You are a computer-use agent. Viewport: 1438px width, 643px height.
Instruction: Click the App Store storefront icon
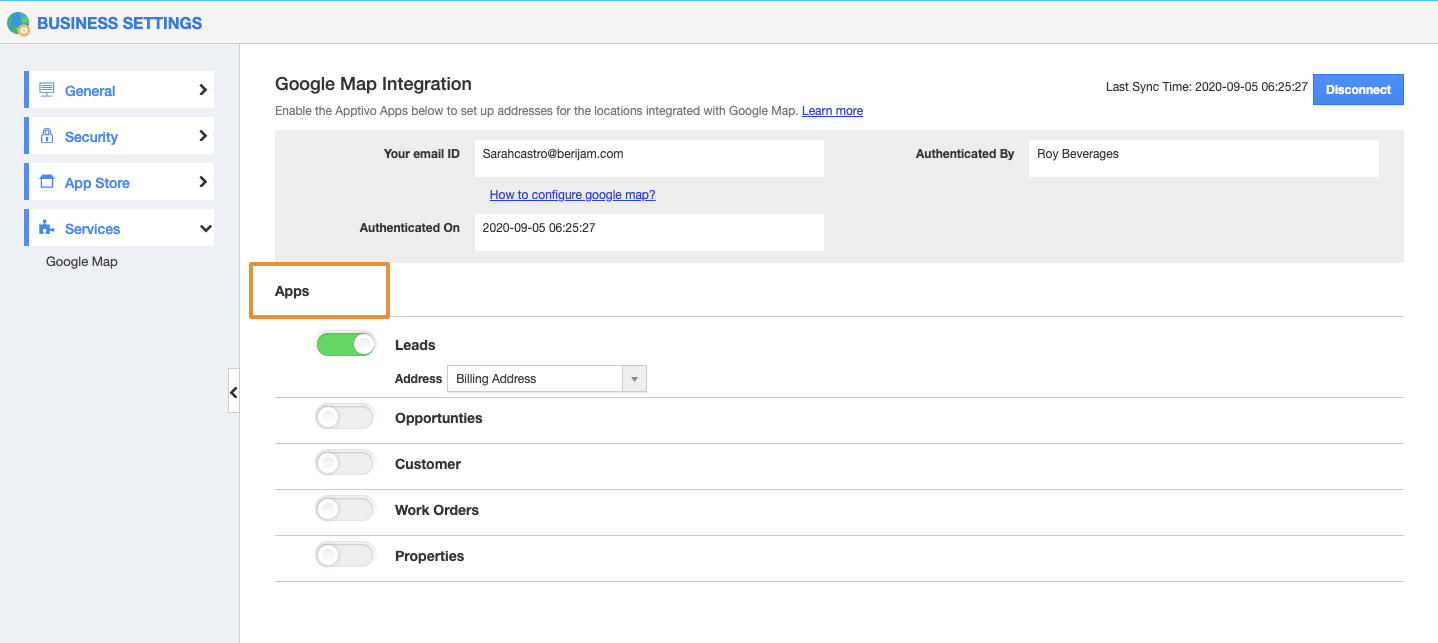[47, 182]
